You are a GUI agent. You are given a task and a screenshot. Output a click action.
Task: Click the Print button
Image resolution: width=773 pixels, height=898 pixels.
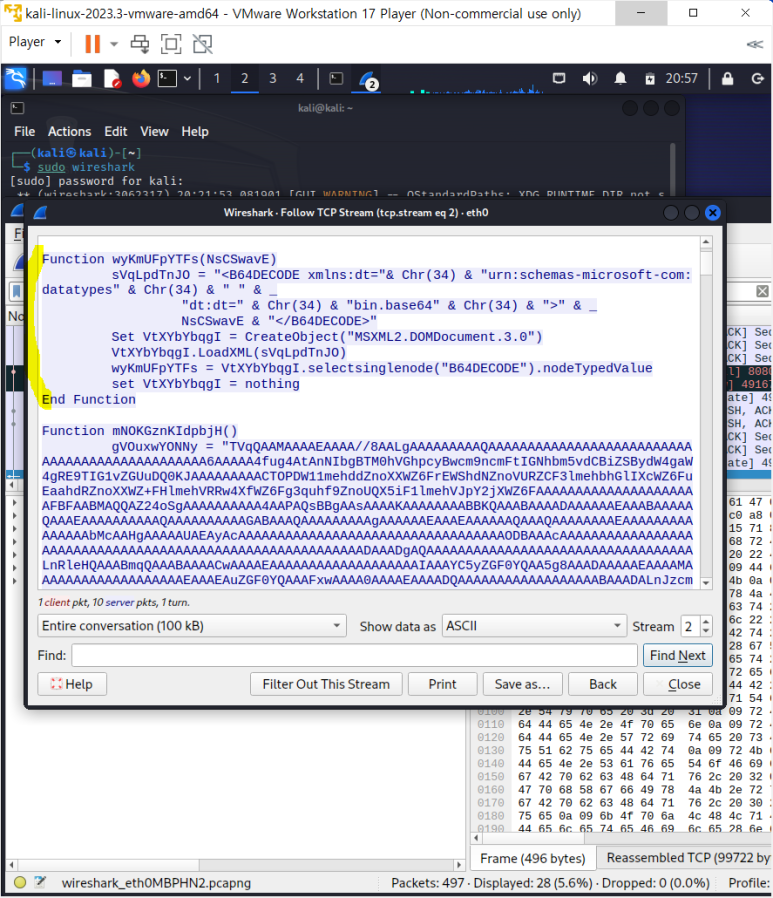coord(442,684)
